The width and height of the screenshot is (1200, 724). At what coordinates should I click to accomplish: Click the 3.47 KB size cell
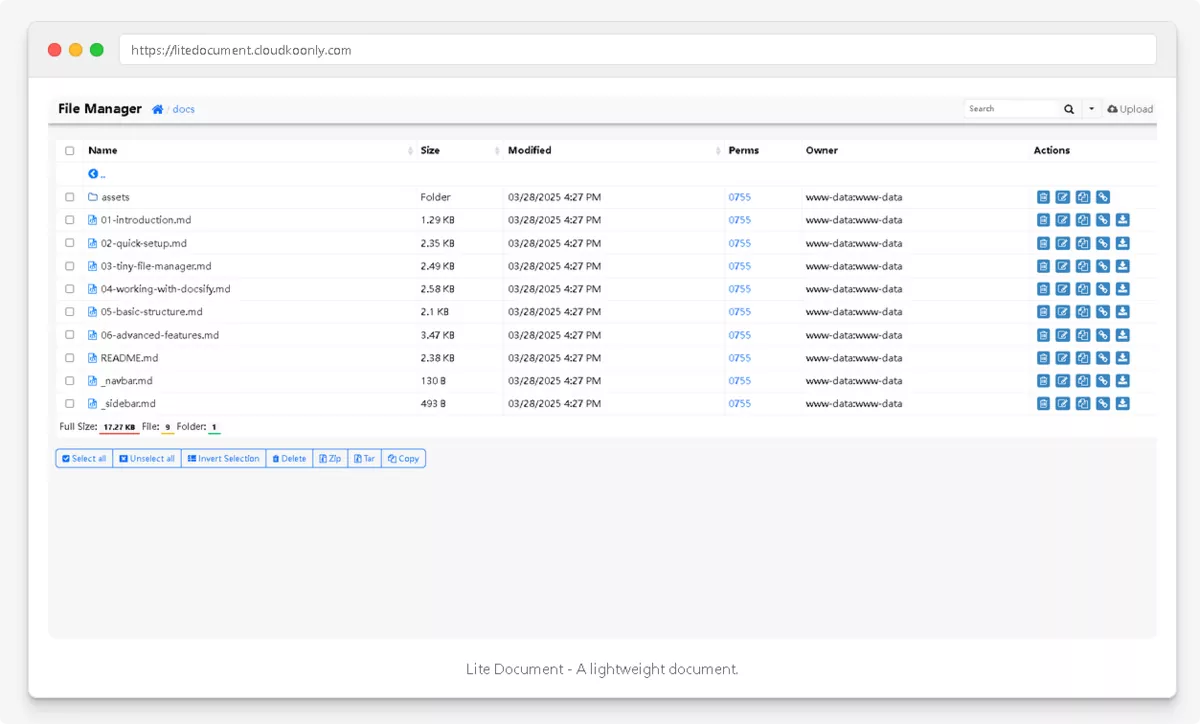click(x=437, y=335)
